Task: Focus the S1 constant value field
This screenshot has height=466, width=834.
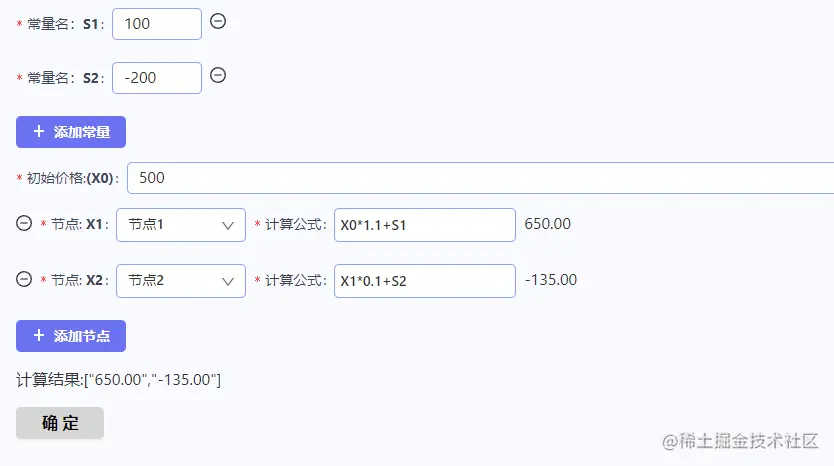Action: point(157,24)
